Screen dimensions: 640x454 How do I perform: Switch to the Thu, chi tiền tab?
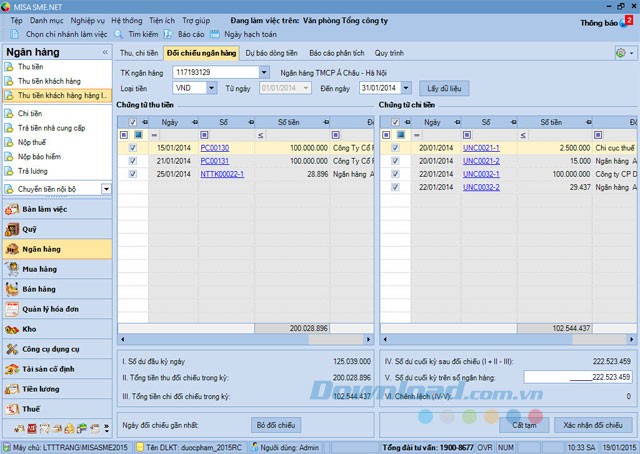(x=139, y=51)
